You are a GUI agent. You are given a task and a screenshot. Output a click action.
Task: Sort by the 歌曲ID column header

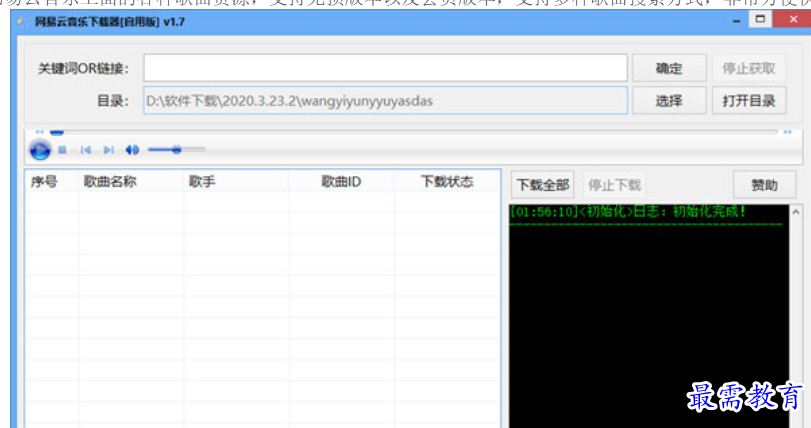tap(341, 181)
